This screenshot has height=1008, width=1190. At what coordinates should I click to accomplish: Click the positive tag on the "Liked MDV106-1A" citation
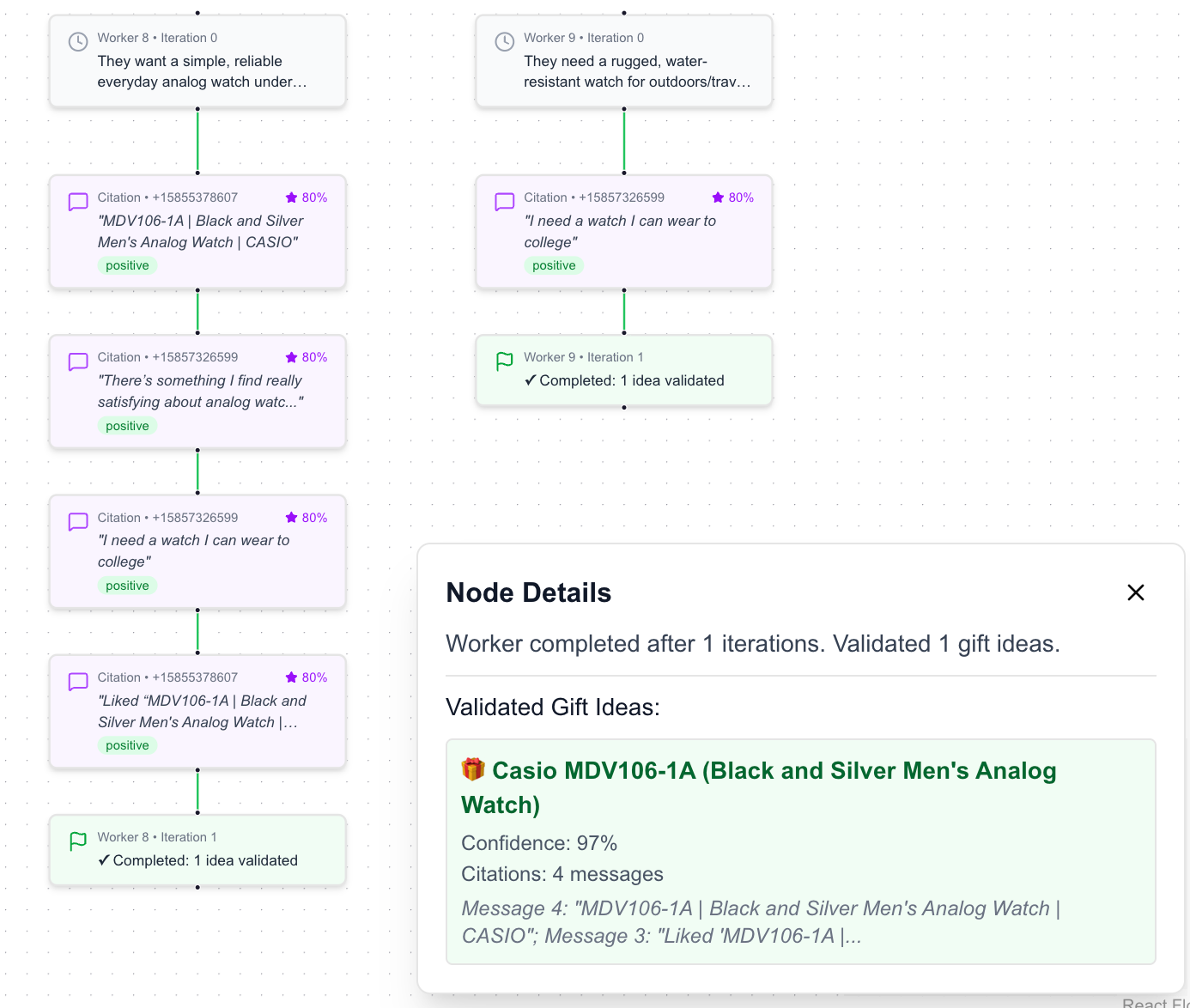127,745
